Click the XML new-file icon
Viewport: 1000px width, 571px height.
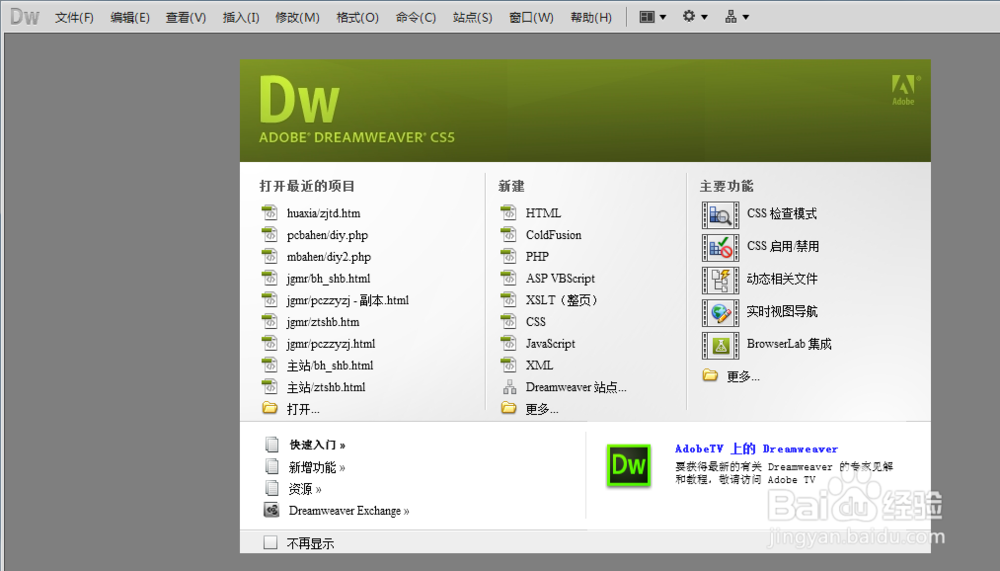pyautogui.click(x=508, y=364)
